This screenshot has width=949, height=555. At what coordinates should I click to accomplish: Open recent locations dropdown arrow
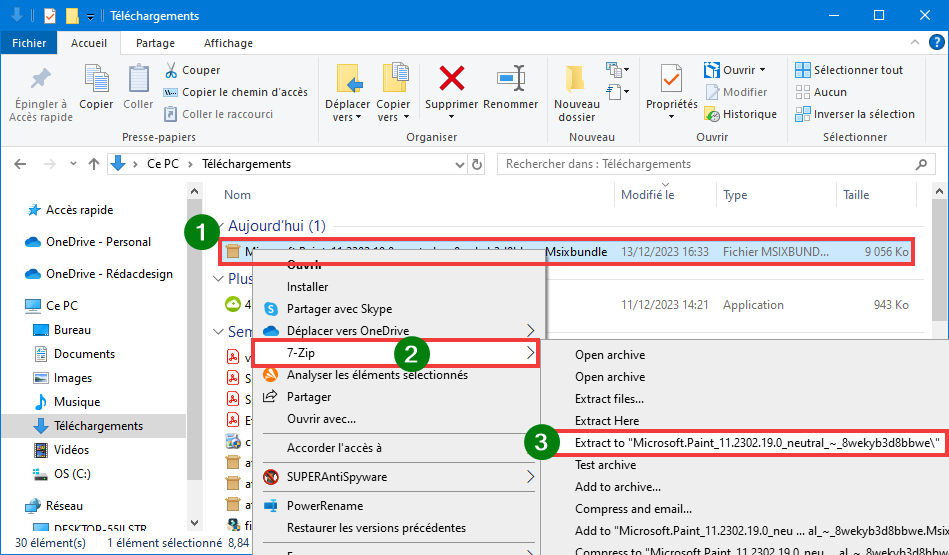73,164
